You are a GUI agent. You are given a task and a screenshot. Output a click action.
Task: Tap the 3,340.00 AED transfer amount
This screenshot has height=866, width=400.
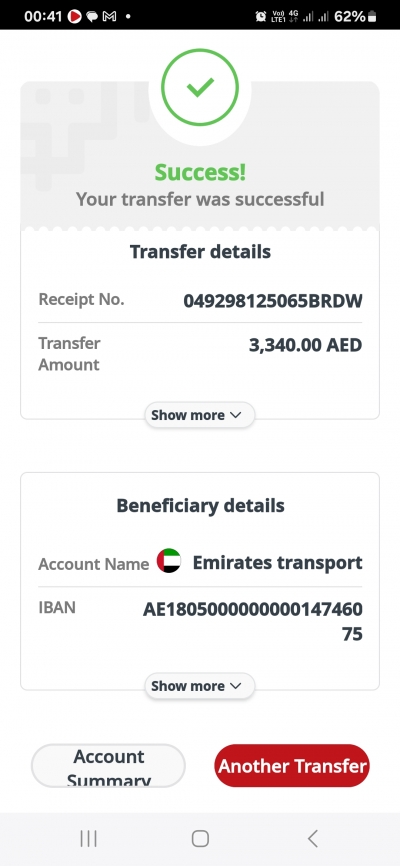306,345
